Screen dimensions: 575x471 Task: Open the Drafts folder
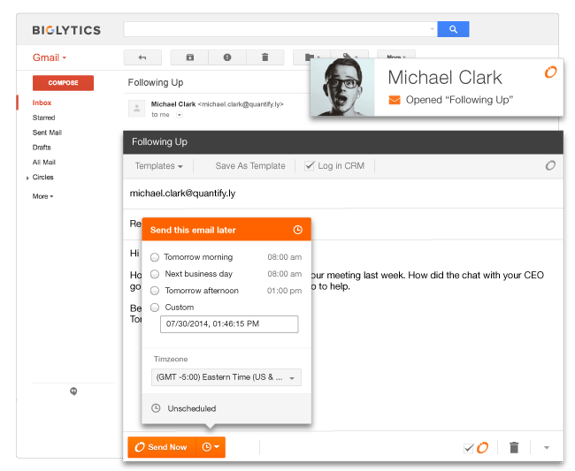41,147
